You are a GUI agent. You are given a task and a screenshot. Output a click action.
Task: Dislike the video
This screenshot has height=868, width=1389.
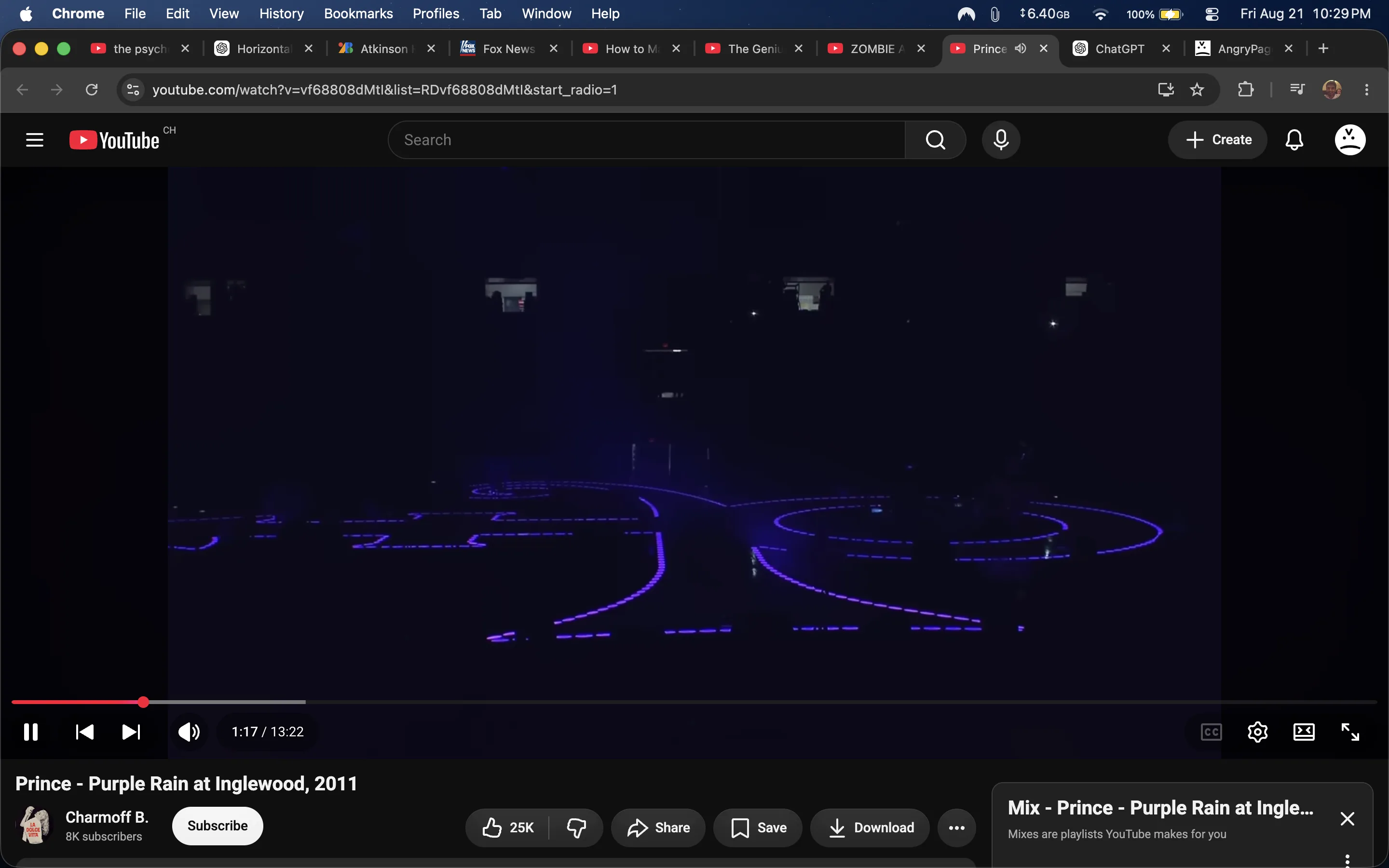tap(576, 827)
